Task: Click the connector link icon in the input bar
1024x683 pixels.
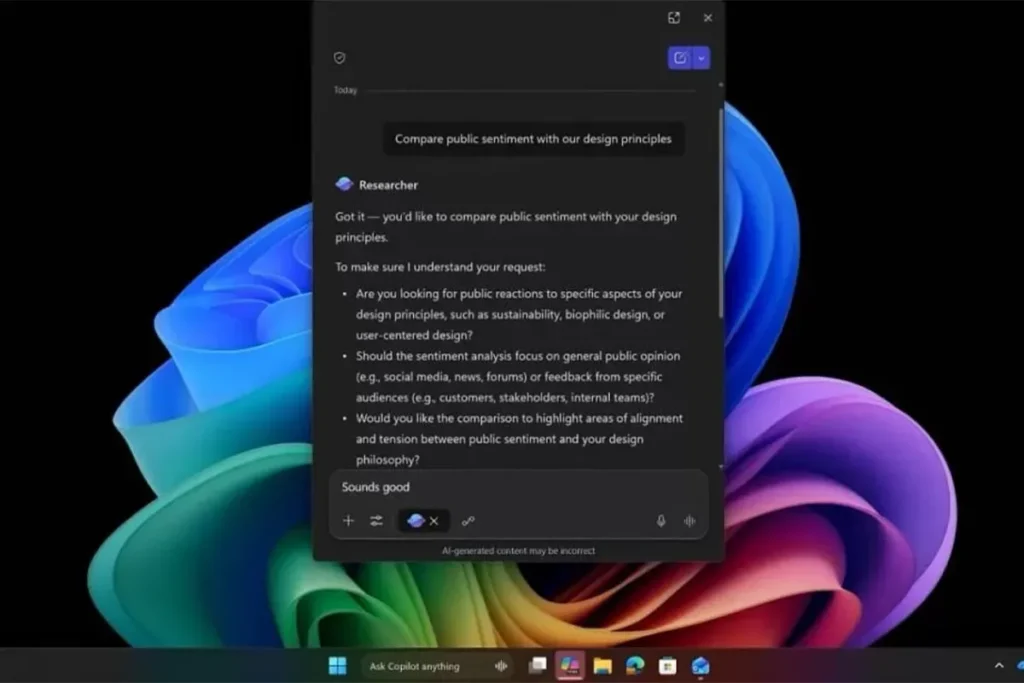Action: (x=468, y=521)
